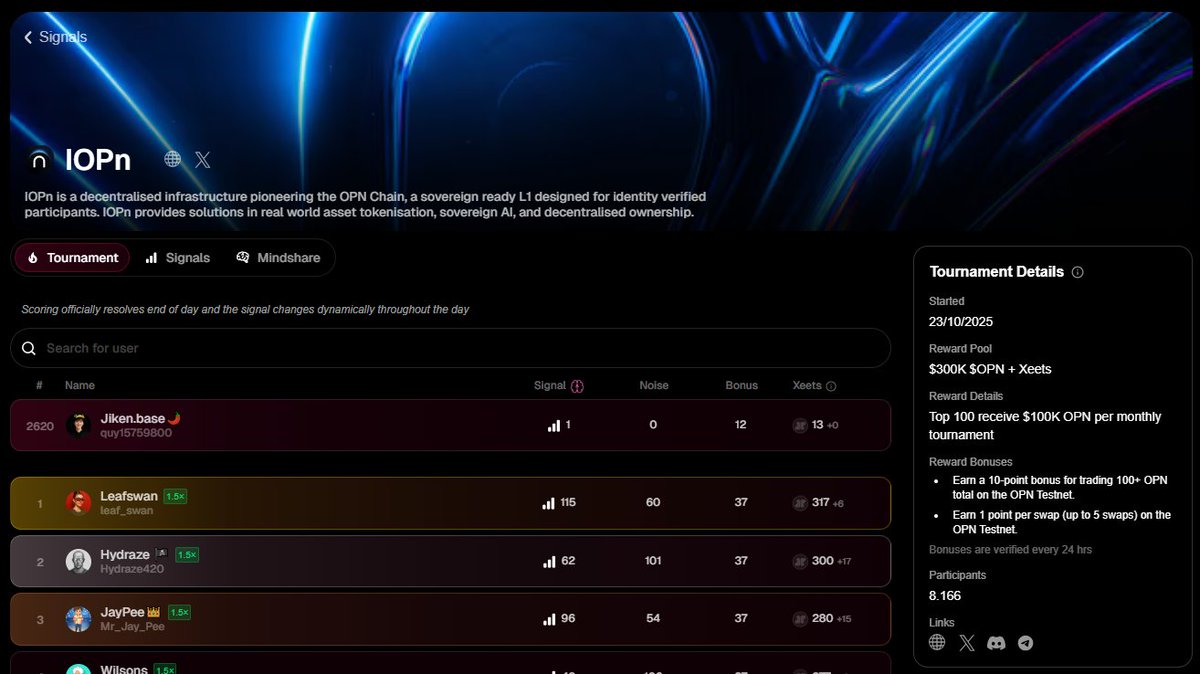The height and width of the screenshot is (674, 1200).
Task: Sort by the Bonus column header
Action: coord(741,385)
